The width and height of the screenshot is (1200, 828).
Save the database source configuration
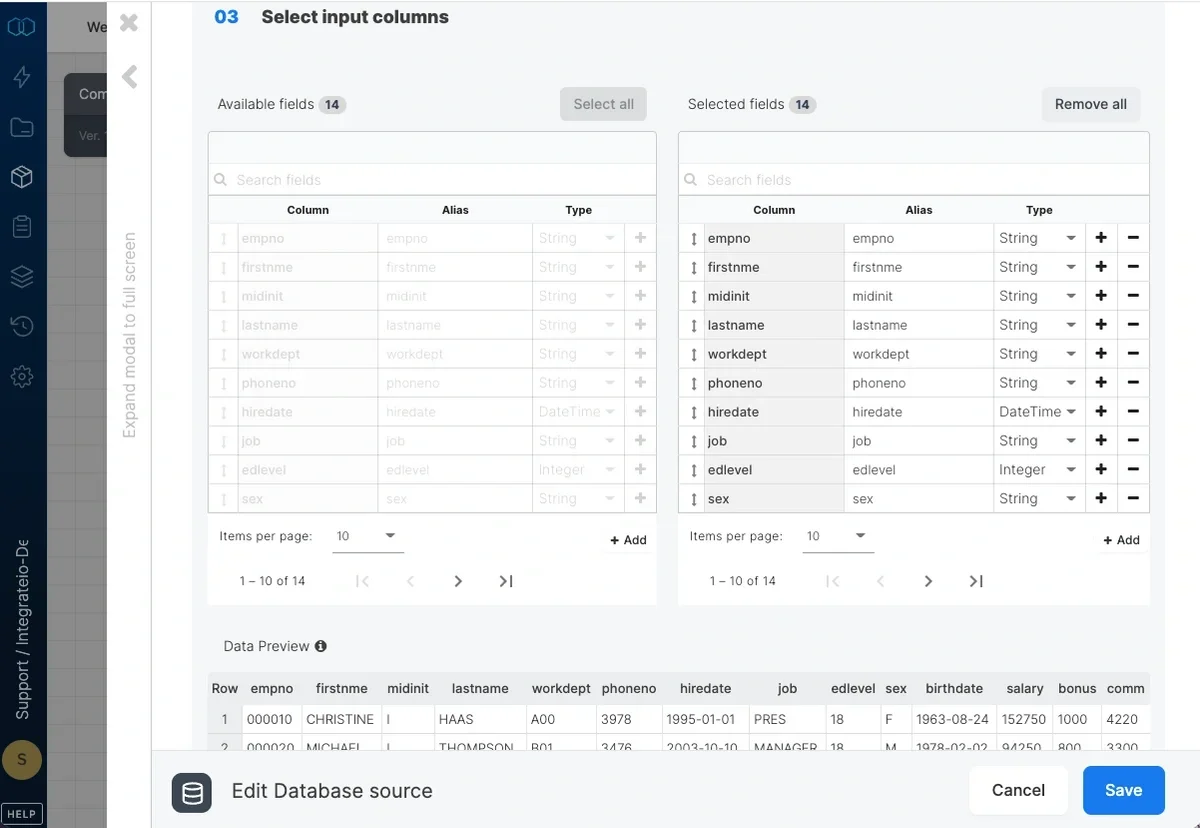(1123, 790)
